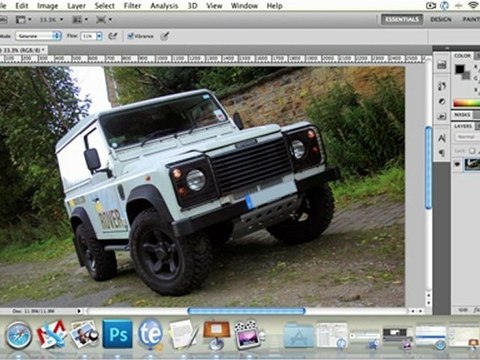Select the Color panel tab

(462, 56)
